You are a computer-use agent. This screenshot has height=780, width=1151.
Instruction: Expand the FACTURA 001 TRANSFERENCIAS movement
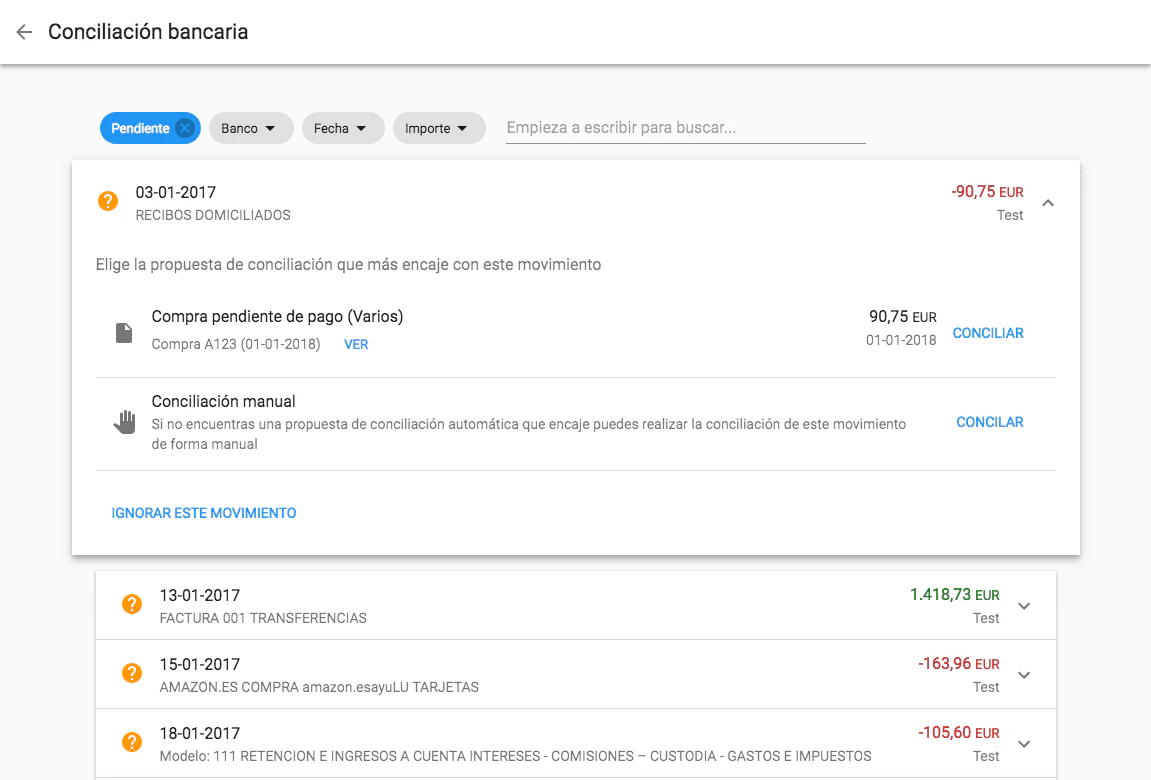click(1023, 604)
